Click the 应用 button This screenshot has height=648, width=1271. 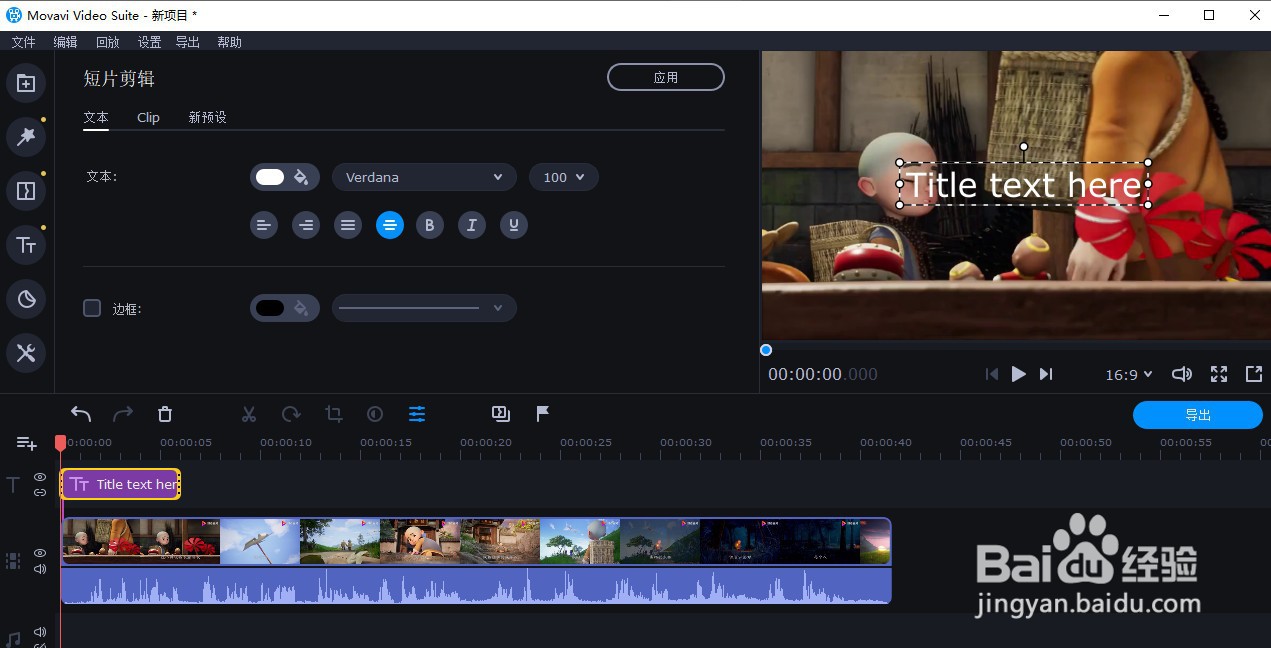(666, 77)
